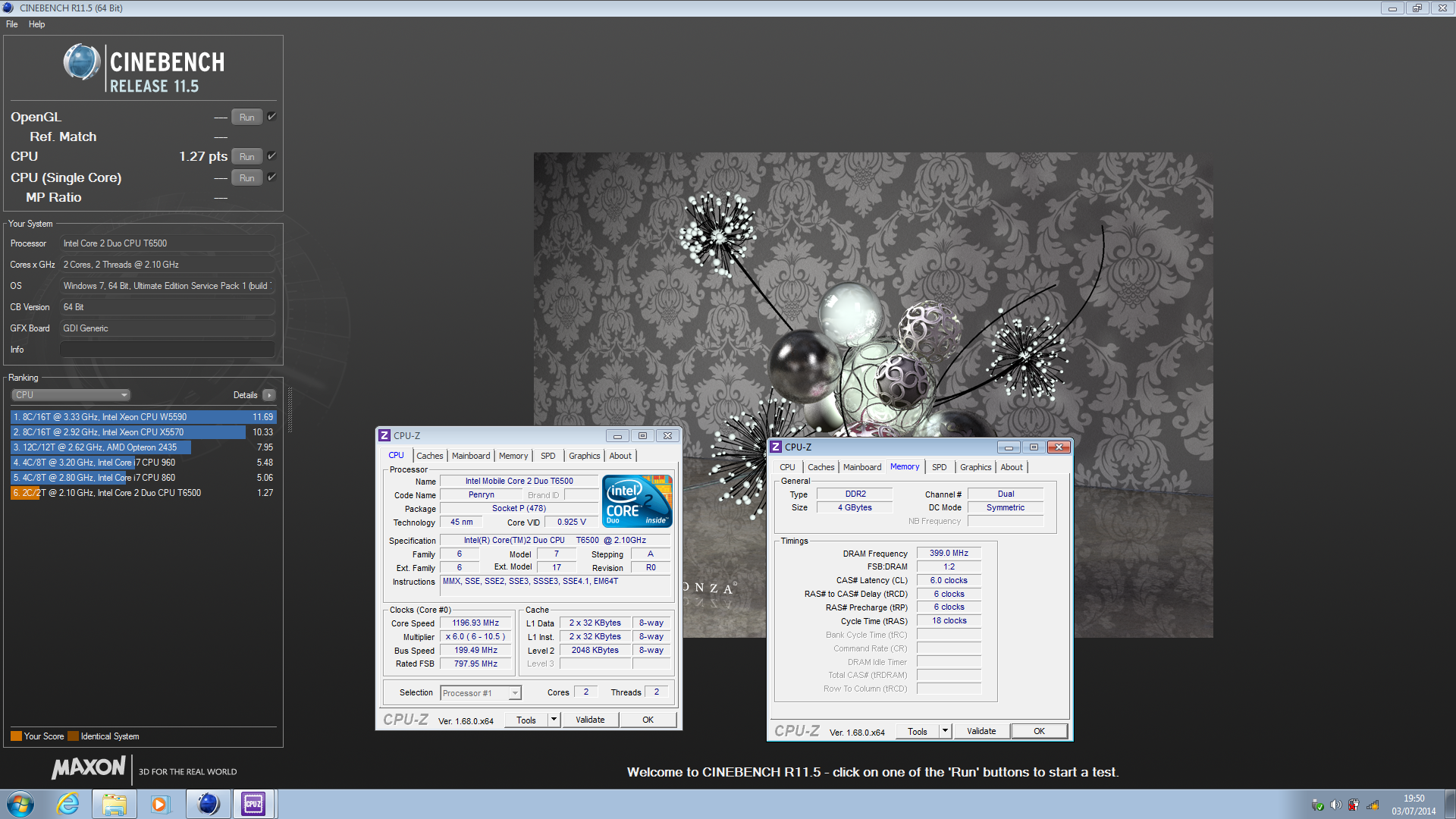Open network signal tray icon

click(x=1373, y=805)
